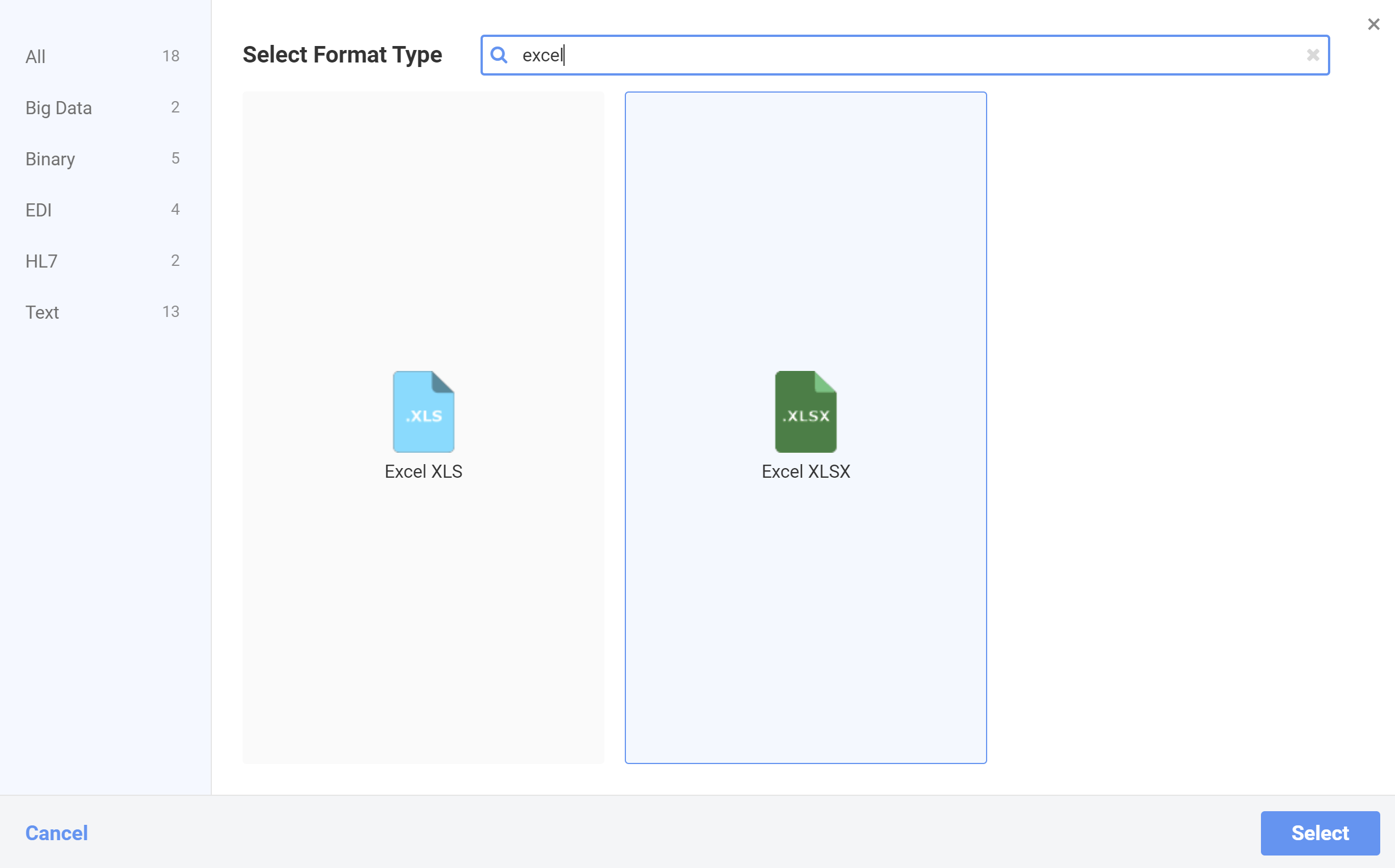Filter formats by Text category
The width and height of the screenshot is (1395, 868).
pyautogui.click(x=42, y=312)
